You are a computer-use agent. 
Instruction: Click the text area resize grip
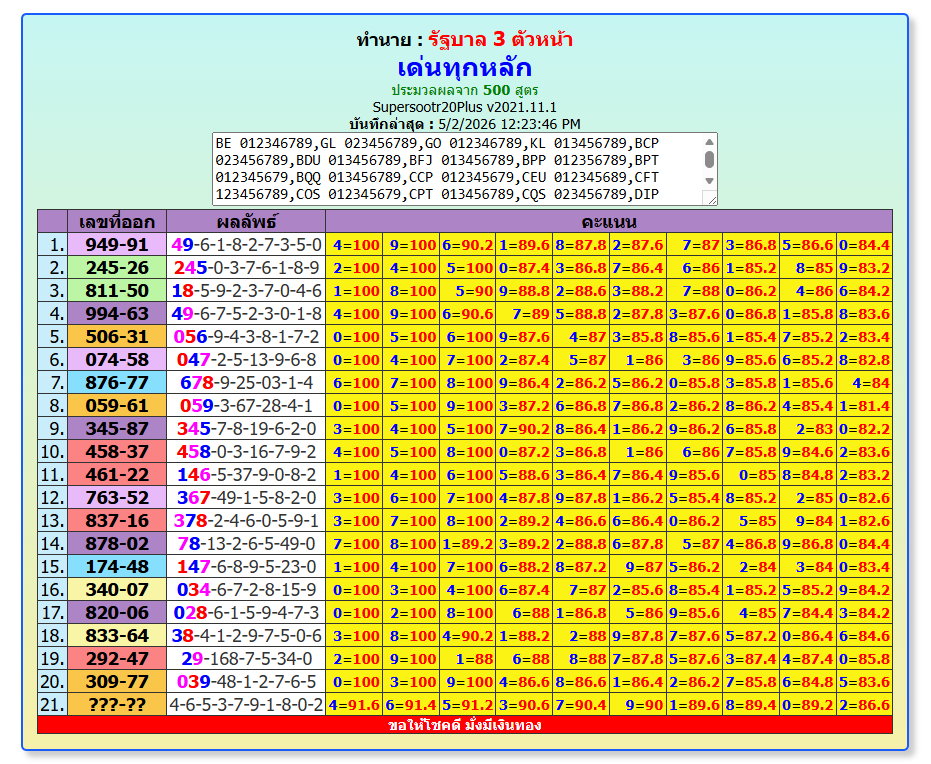[710, 199]
